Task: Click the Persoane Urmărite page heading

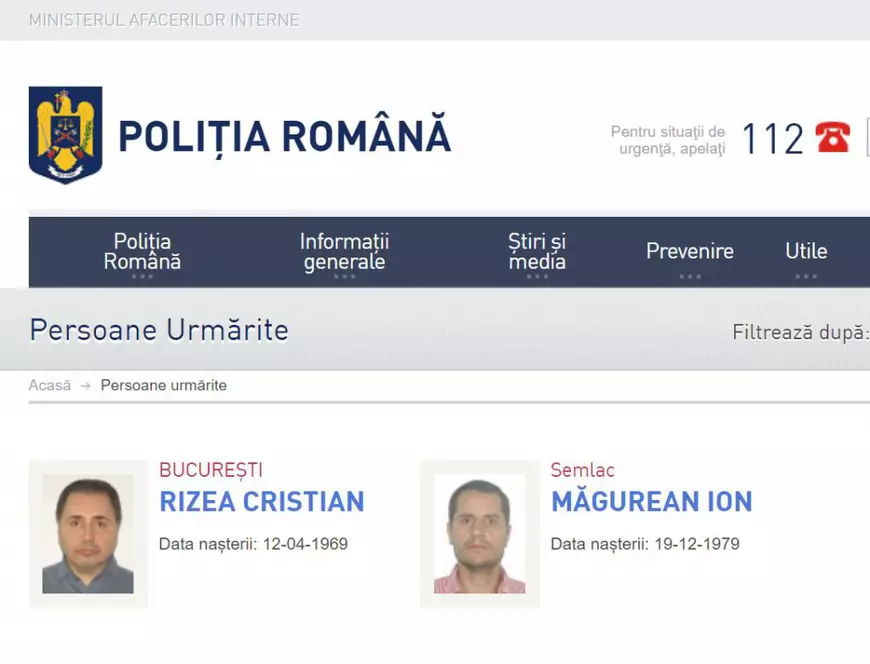Action: click(x=159, y=330)
